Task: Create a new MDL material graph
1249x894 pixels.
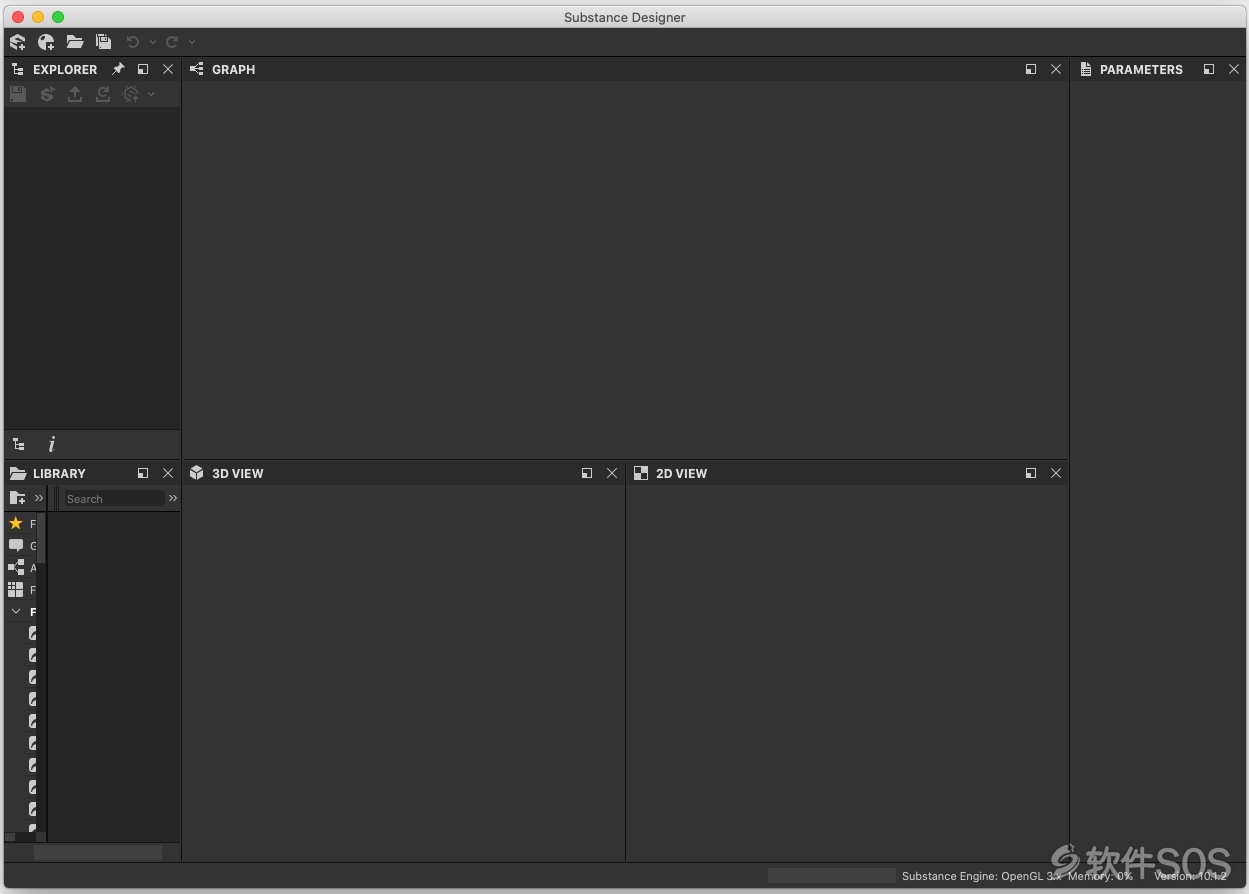Action: (46, 42)
